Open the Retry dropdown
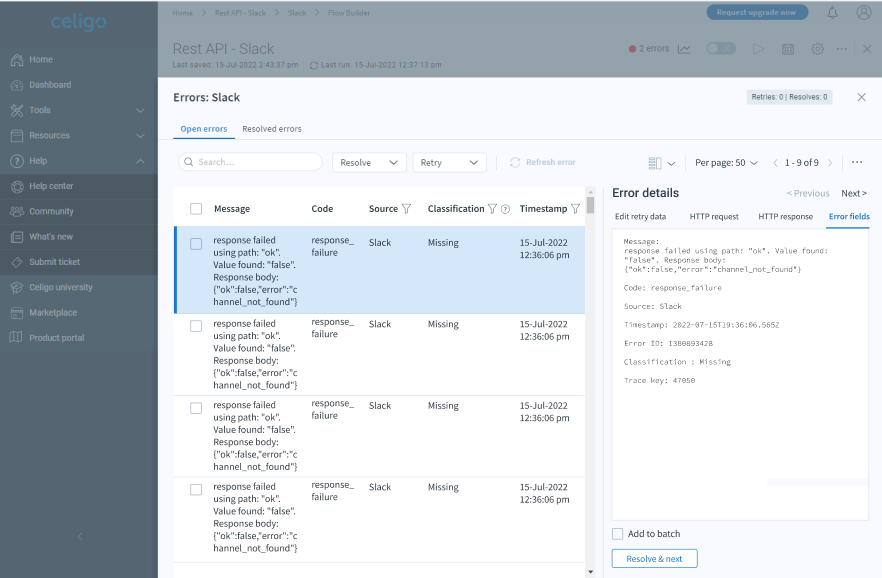This screenshot has height=578, width=882. (449, 162)
